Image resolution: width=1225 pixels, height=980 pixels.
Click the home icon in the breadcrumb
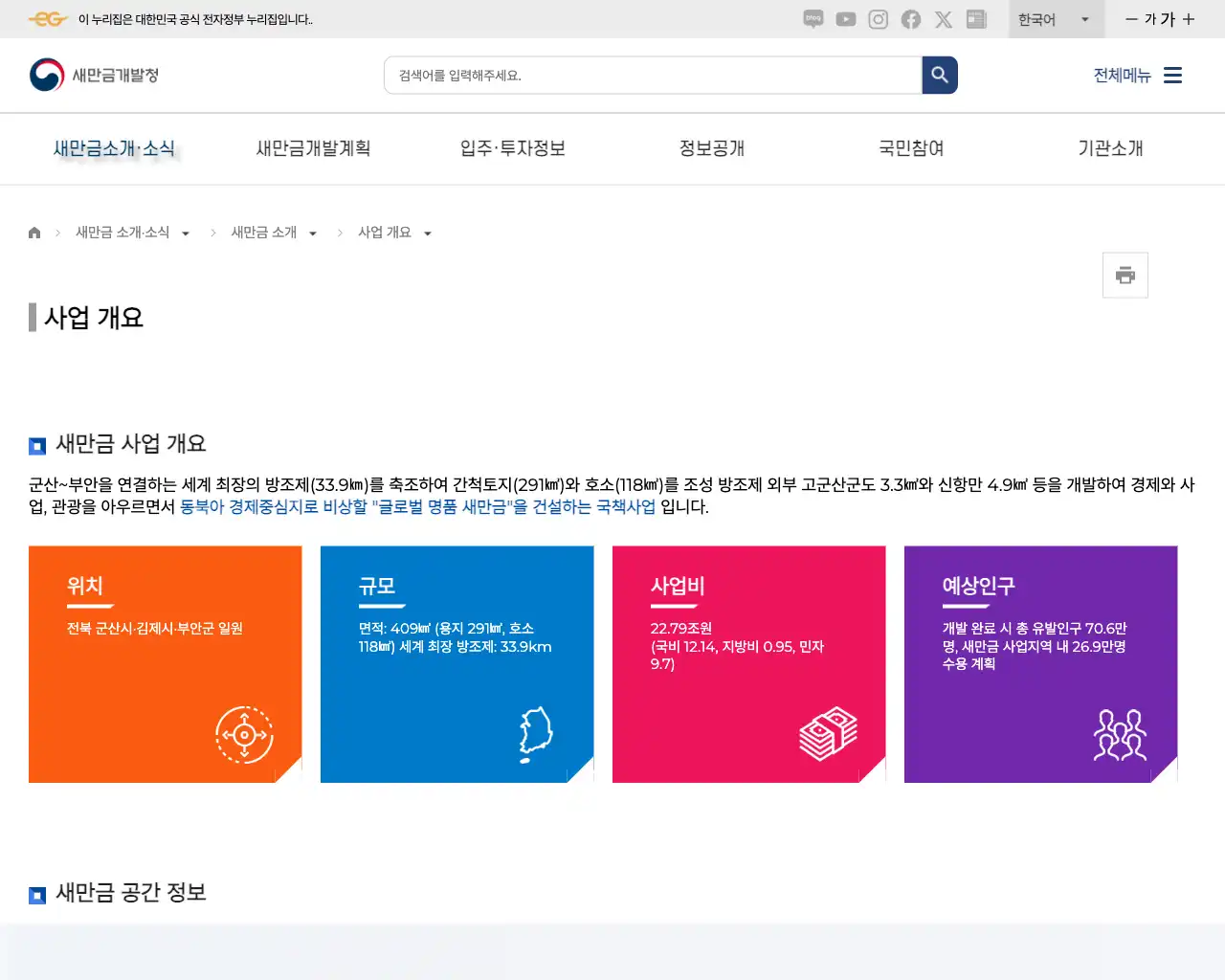coord(34,232)
